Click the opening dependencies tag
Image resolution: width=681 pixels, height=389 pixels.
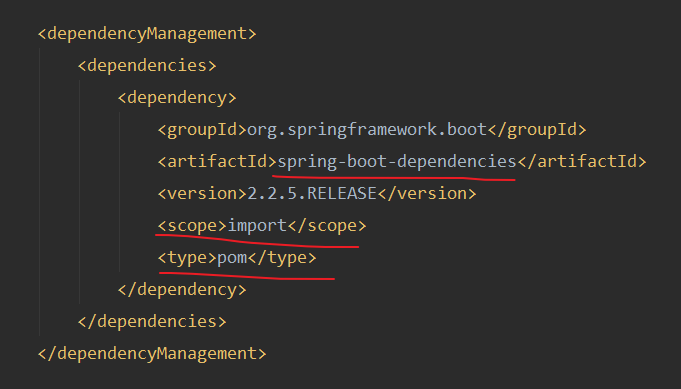tap(147, 66)
